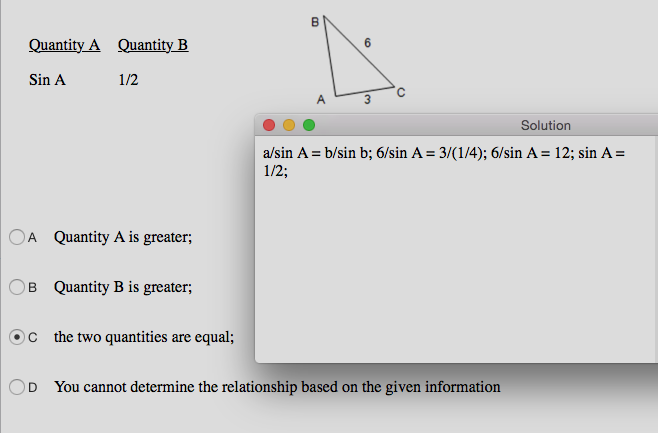Click the side length 6 label on triangle
The height and width of the screenshot is (433, 658).
[369, 42]
